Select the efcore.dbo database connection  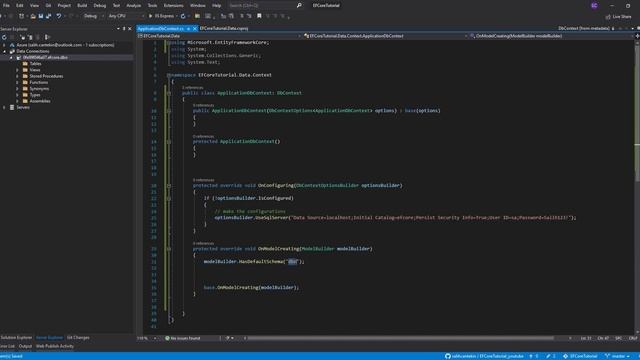(45, 58)
